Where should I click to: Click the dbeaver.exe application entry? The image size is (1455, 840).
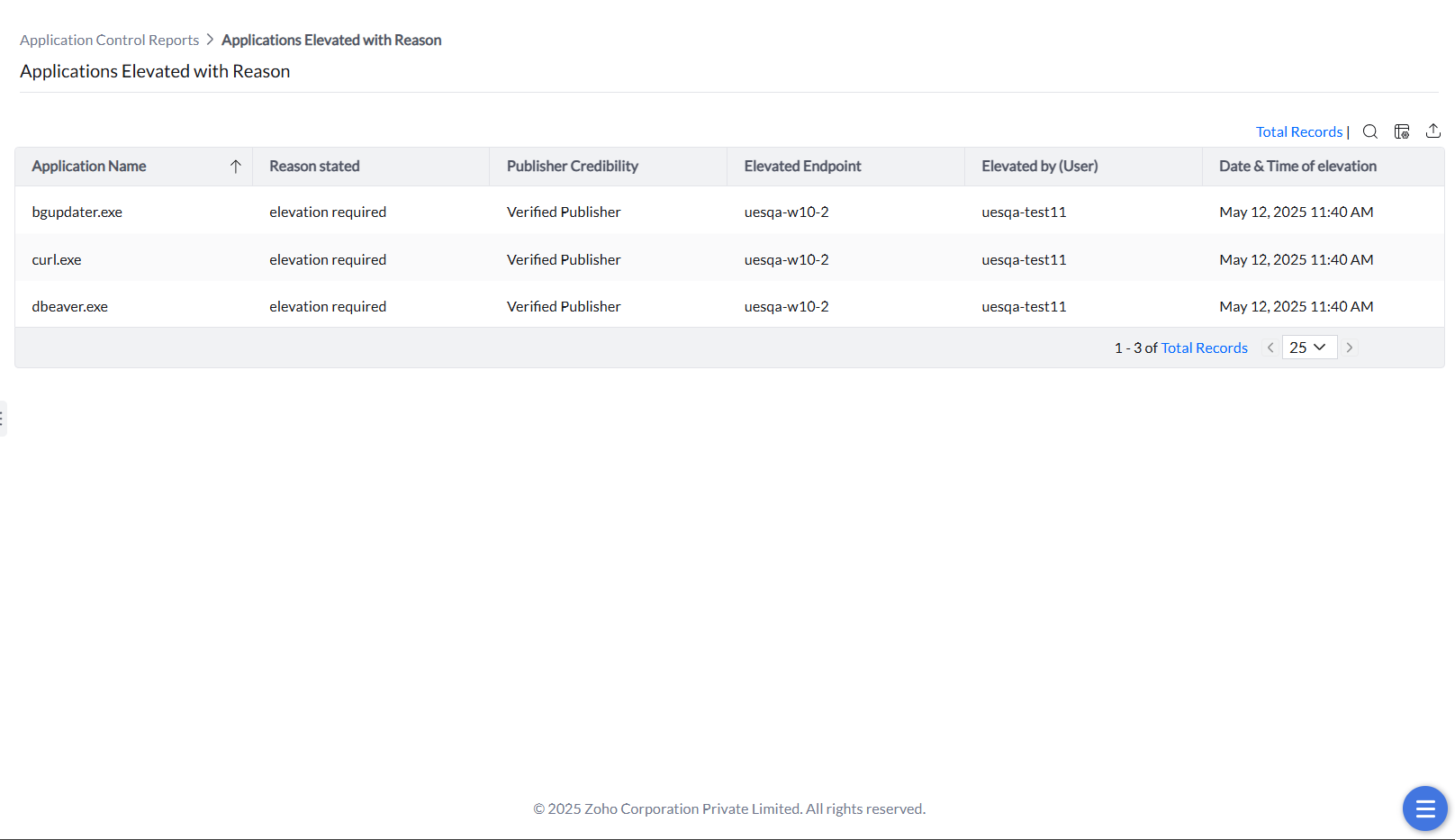tap(69, 306)
